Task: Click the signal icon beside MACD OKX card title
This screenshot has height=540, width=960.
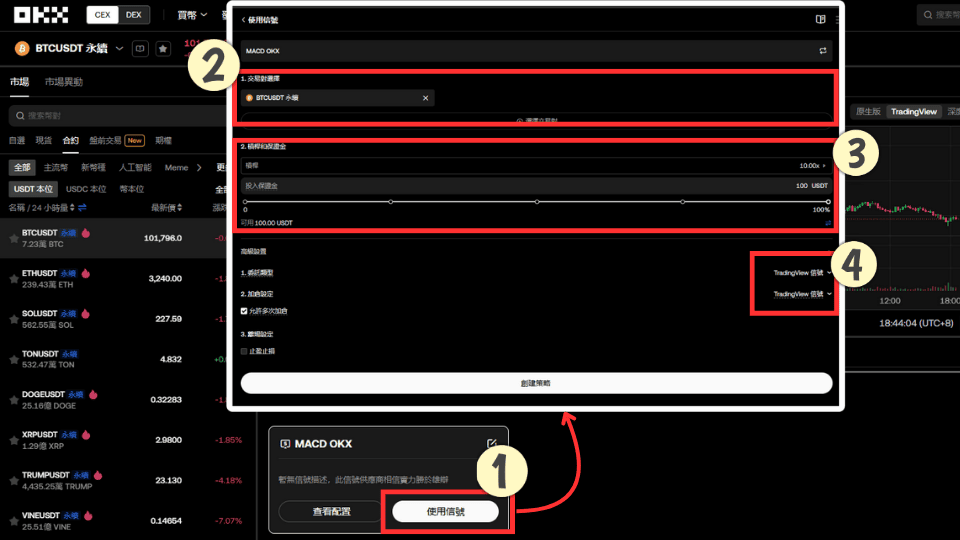Action: (285, 444)
